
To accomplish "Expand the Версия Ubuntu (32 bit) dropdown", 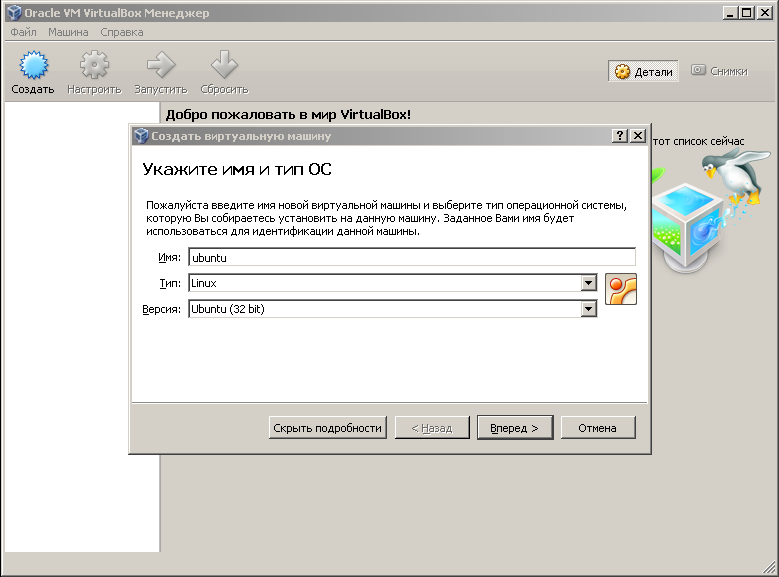I will click(x=588, y=309).
